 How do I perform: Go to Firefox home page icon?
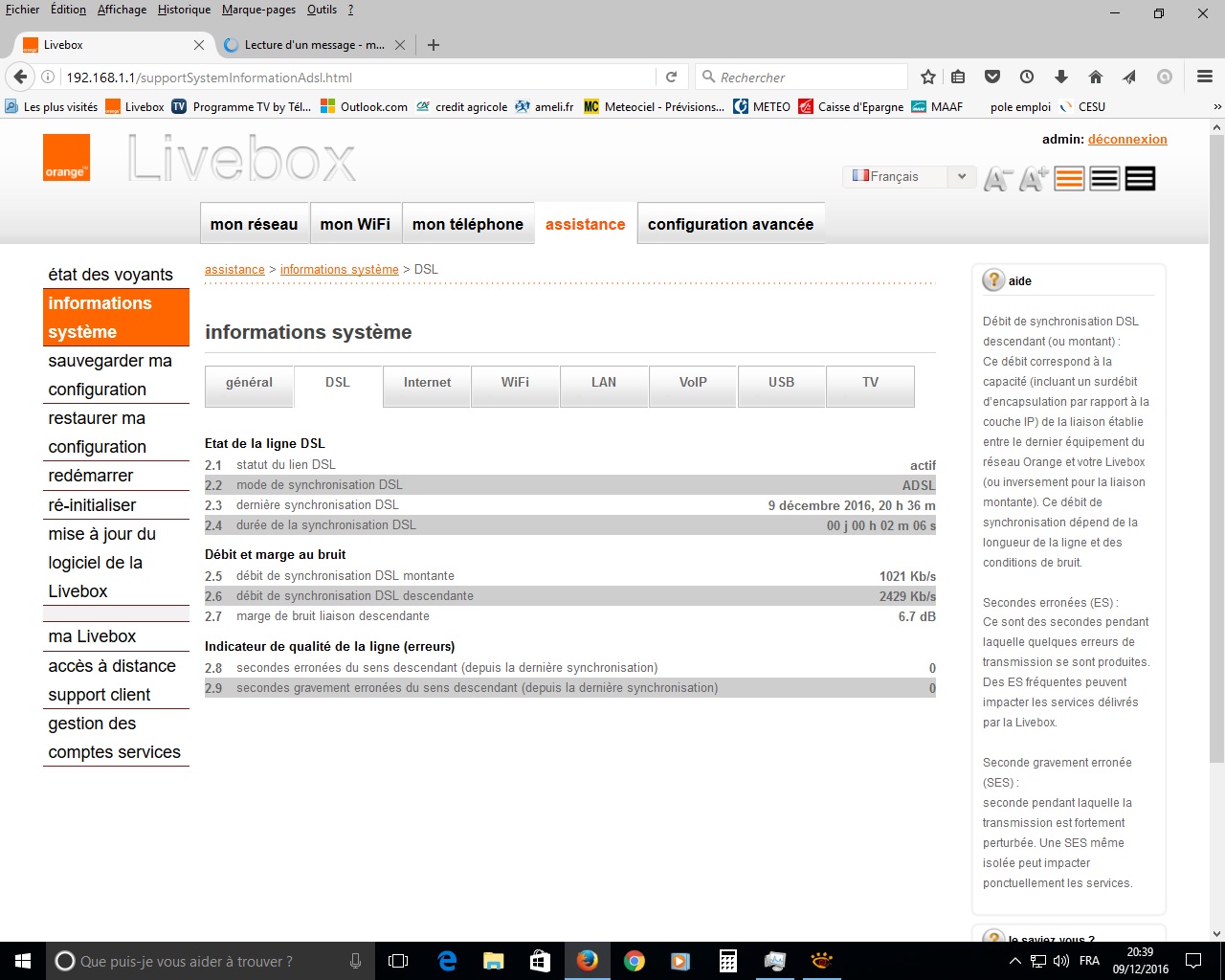[1096, 78]
